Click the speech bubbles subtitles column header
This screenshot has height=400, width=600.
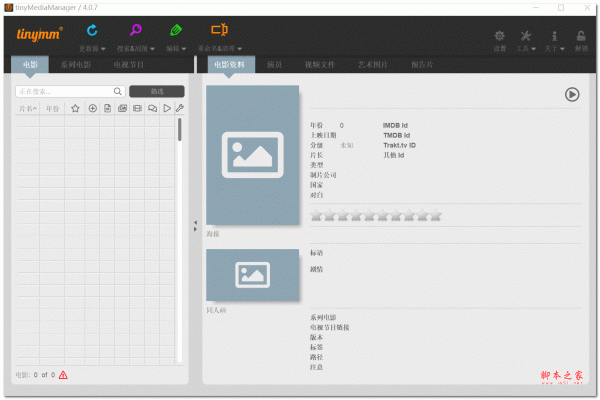tap(152, 108)
